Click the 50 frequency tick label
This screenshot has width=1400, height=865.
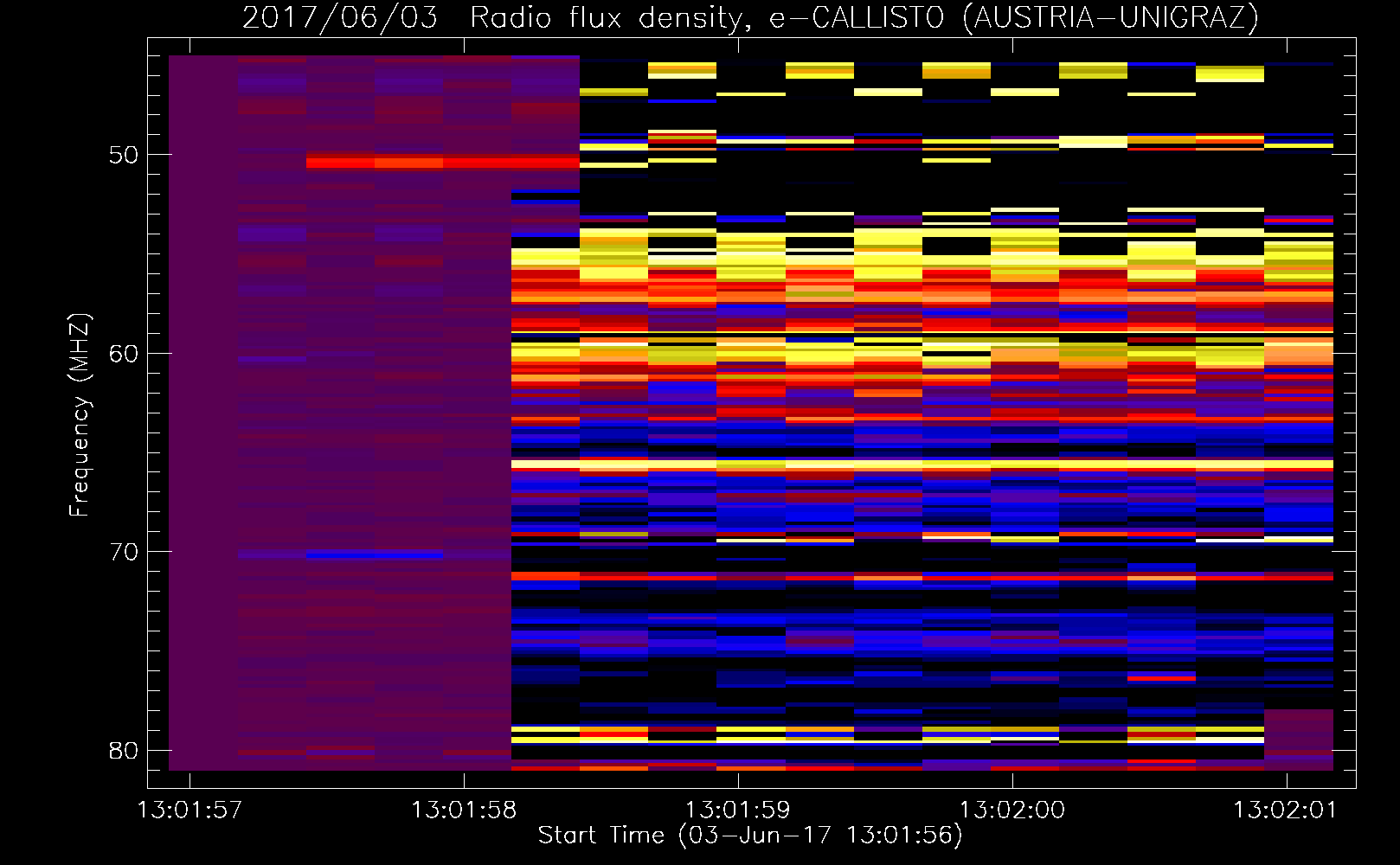pos(124,155)
